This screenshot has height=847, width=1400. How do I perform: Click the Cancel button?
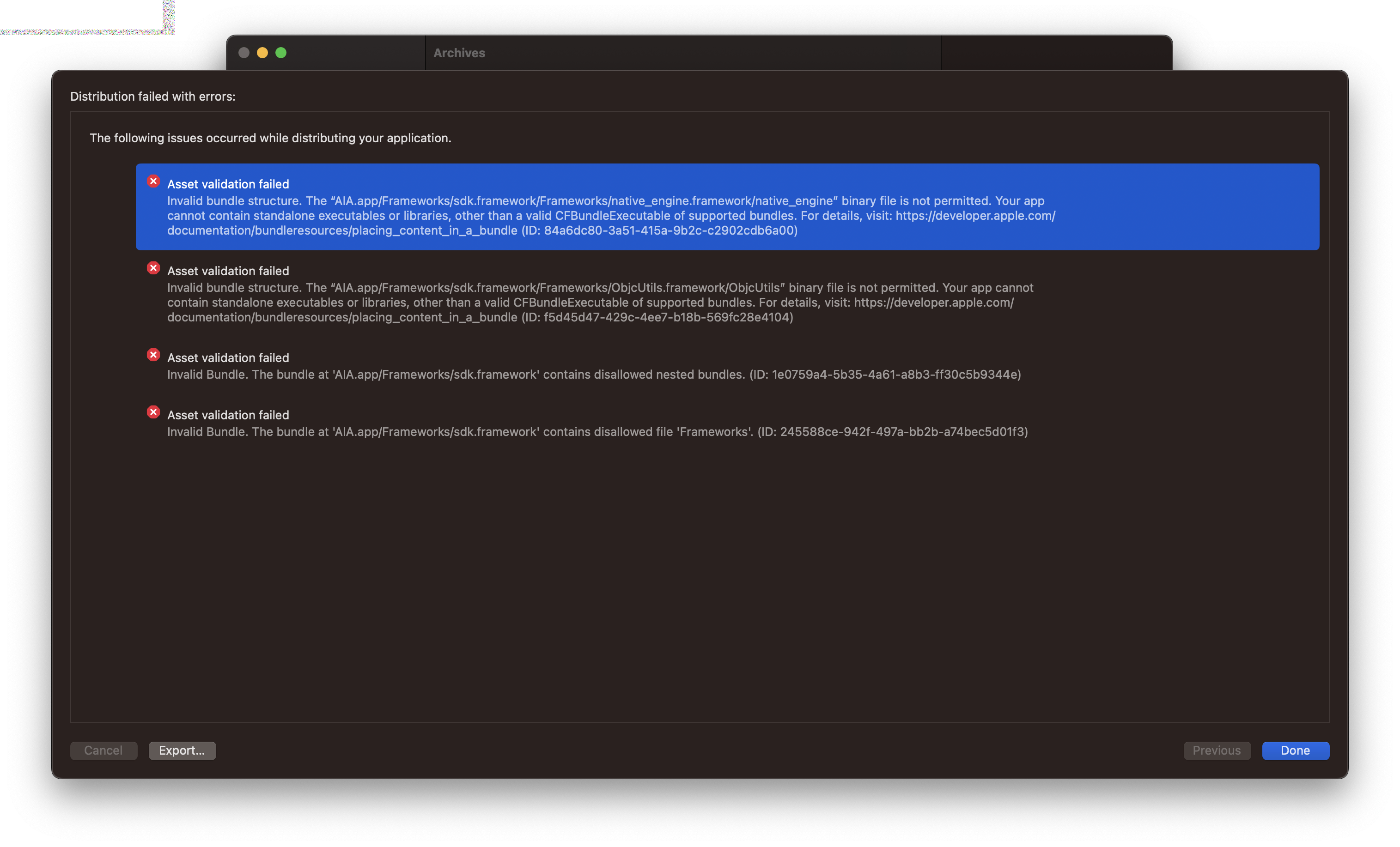(x=103, y=750)
